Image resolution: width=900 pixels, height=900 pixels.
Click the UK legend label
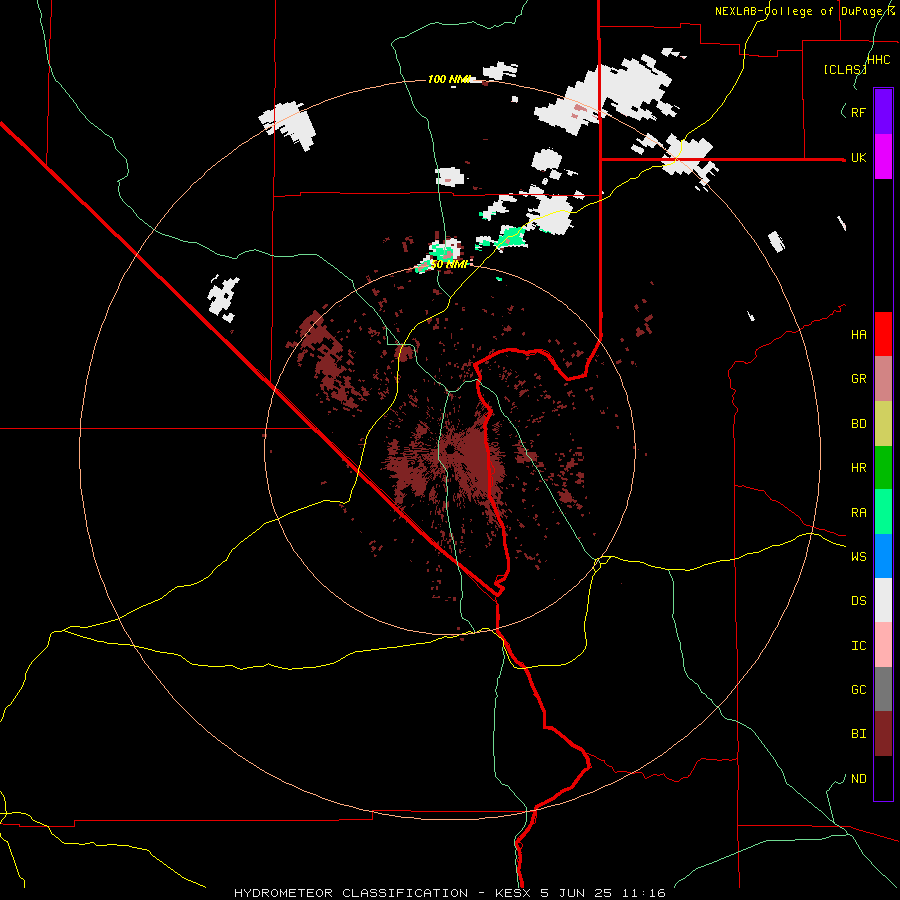[x=858, y=157]
